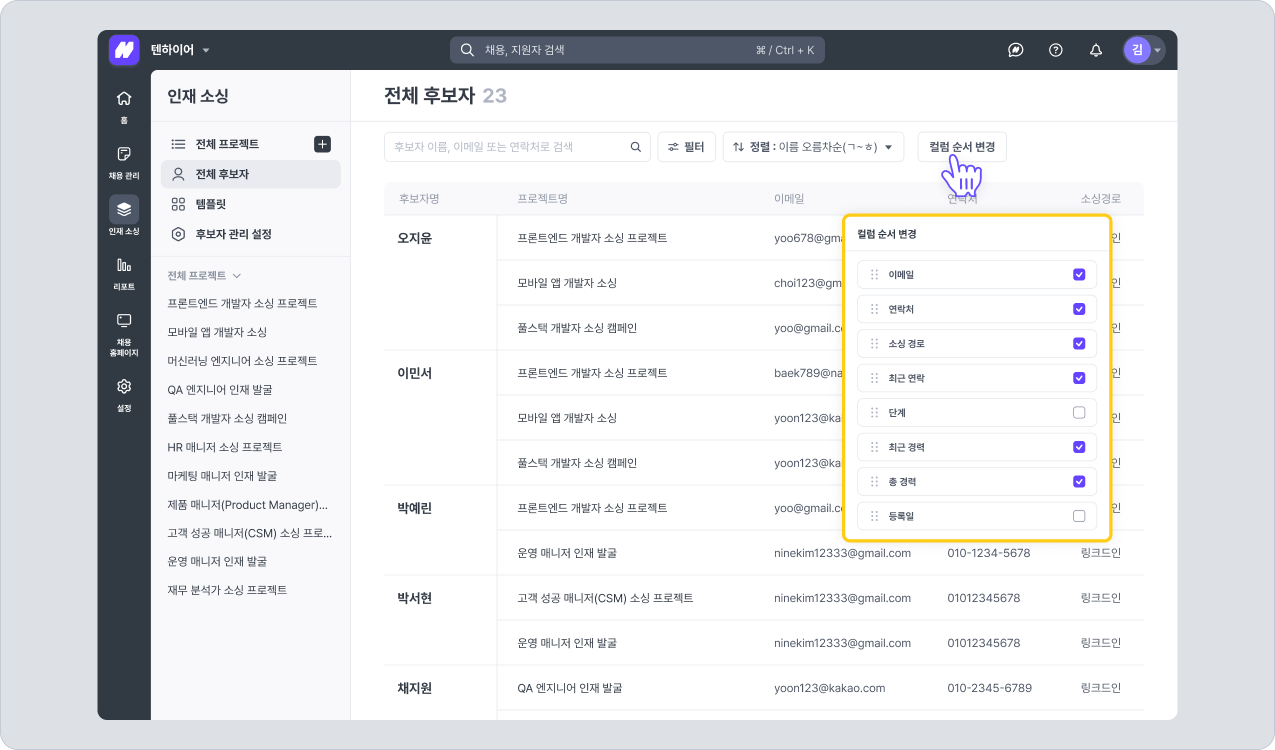Image resolution: width=1275 pixels, height=750 pixels.
Task: Open 머신러닝 엔지니어 소싱 프로젝트 in sidebar
Action: [x=243, y=360]
